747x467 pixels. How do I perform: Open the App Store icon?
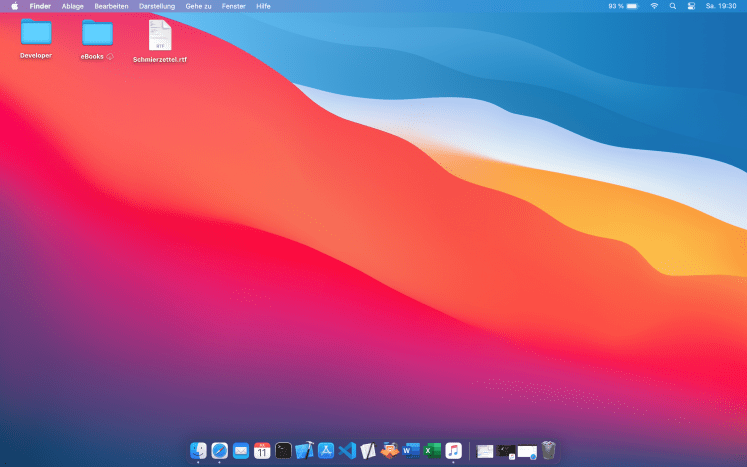326,451
